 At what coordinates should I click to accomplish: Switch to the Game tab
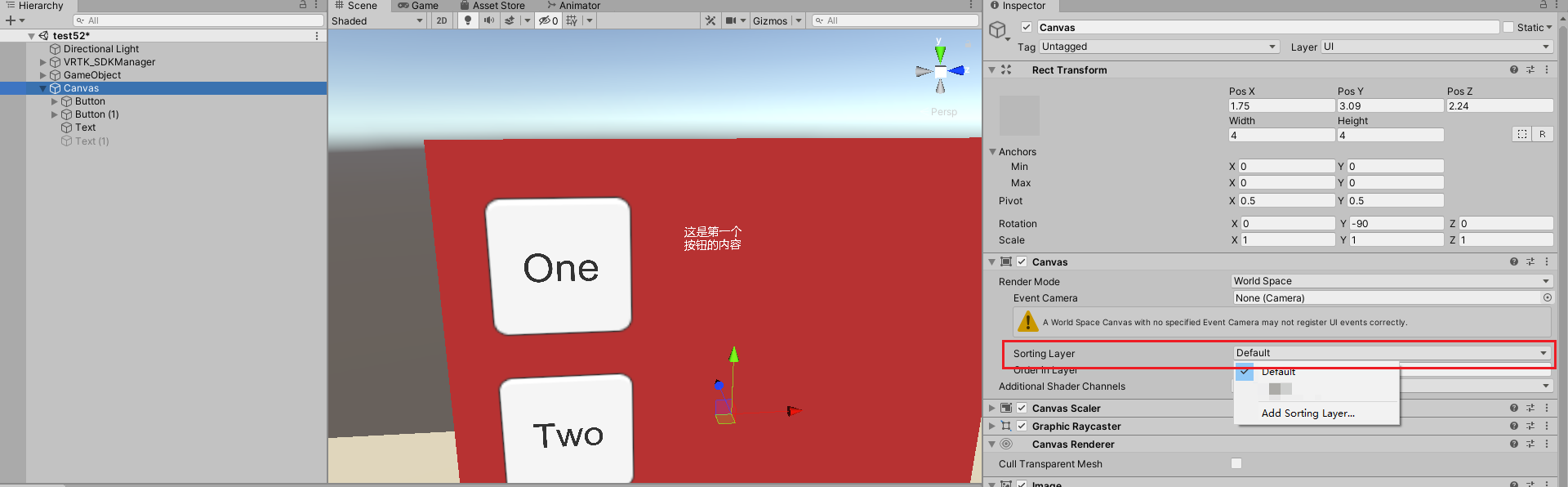pos(419,5)
